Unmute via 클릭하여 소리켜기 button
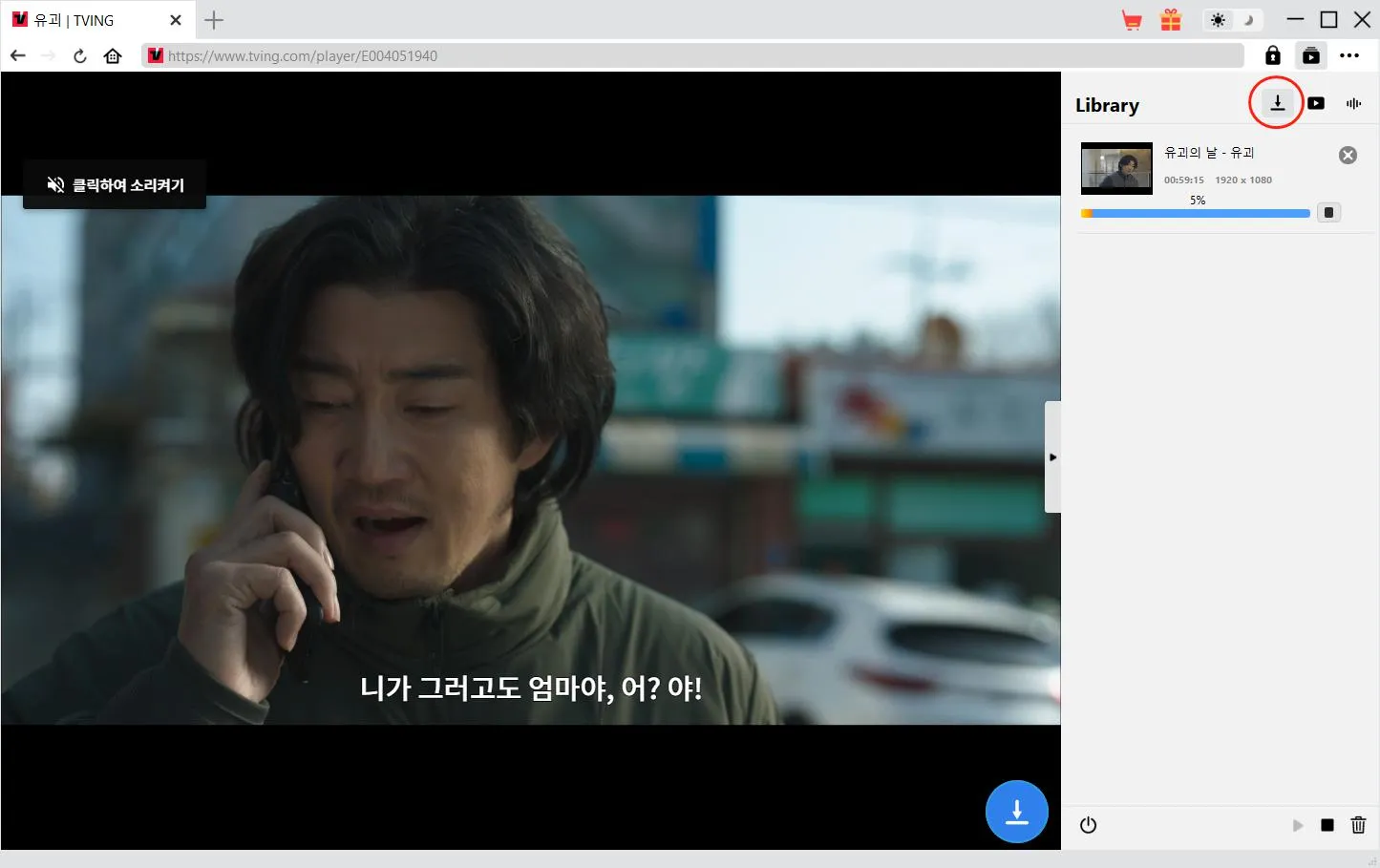The height and width of the screenshot is (868, 1380). point(115,184)
